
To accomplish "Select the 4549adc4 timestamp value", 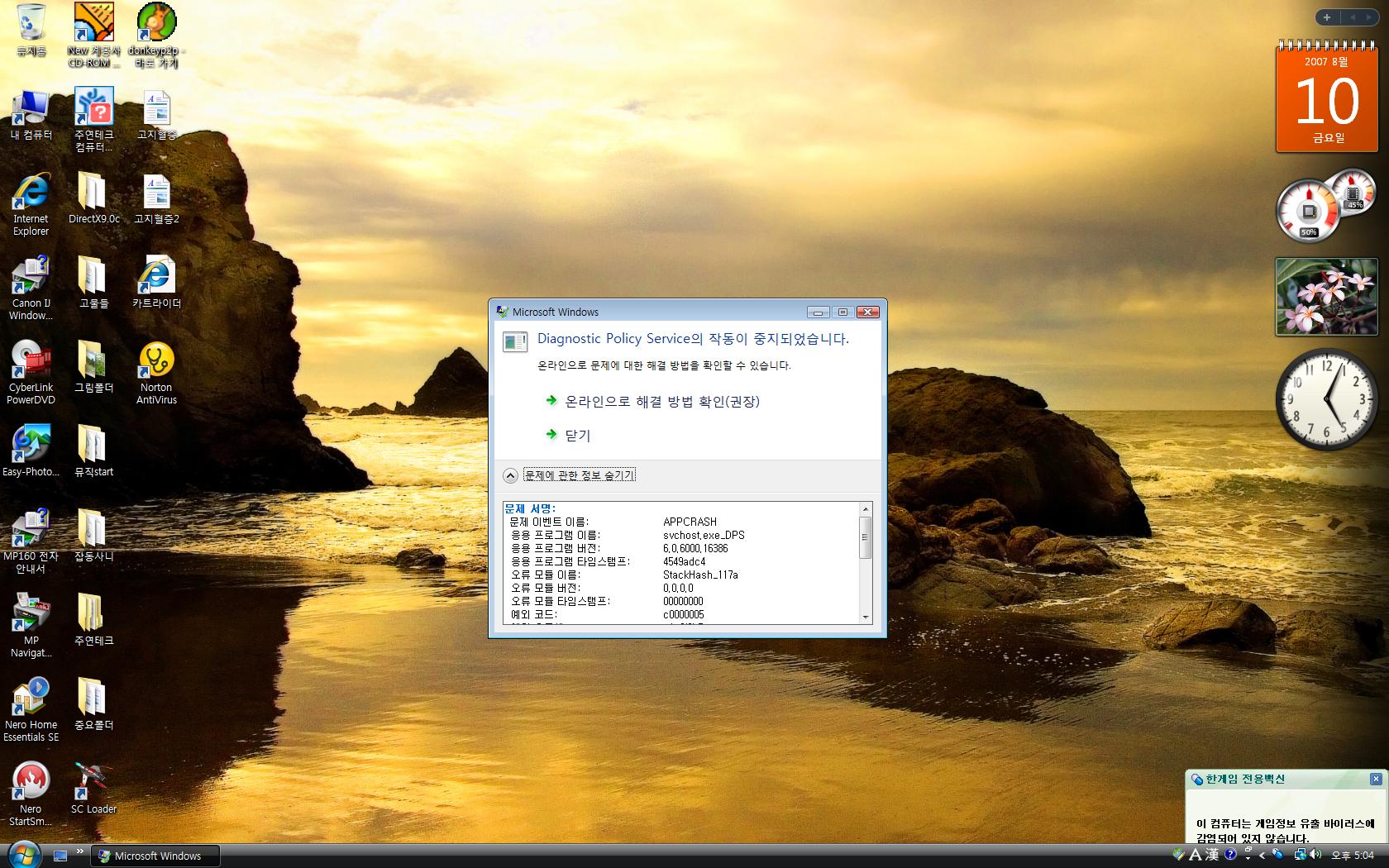I will [684, 561].
